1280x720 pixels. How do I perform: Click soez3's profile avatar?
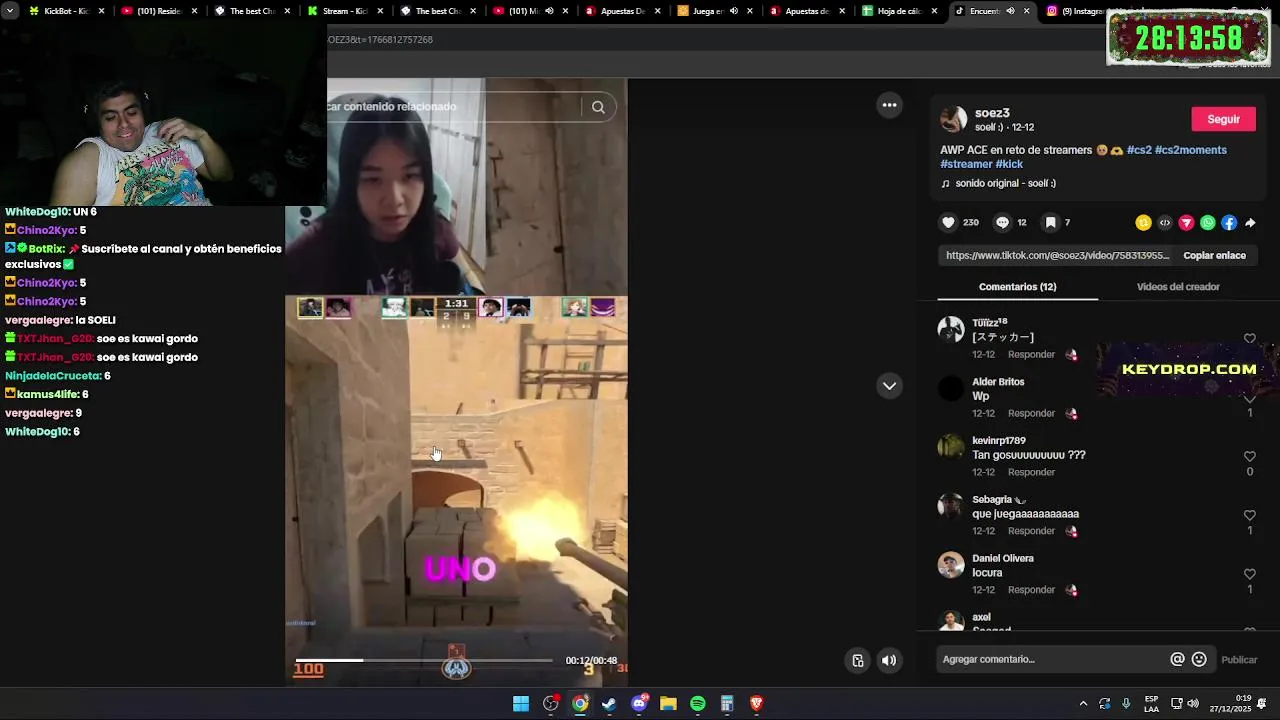(954, 119)
